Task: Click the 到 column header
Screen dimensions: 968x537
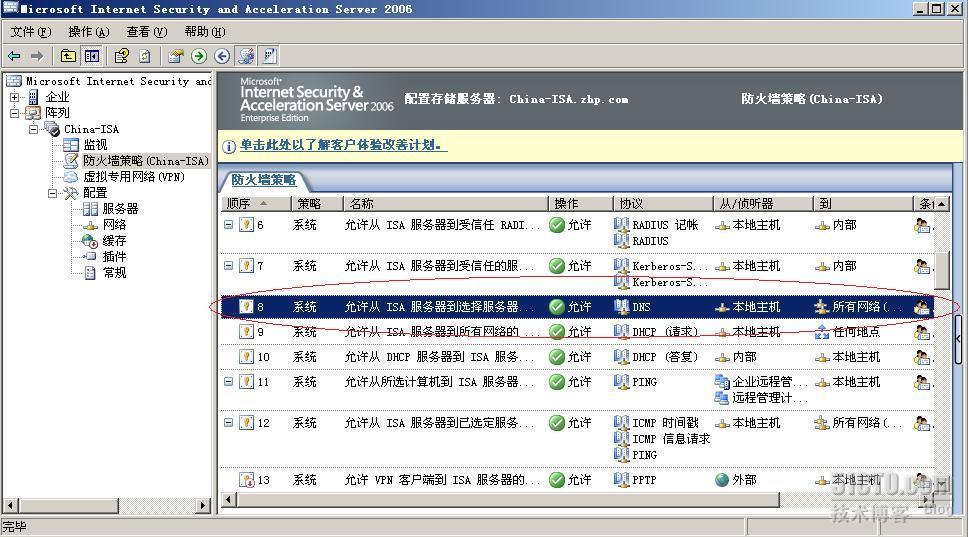Action: tap(863, 204)
